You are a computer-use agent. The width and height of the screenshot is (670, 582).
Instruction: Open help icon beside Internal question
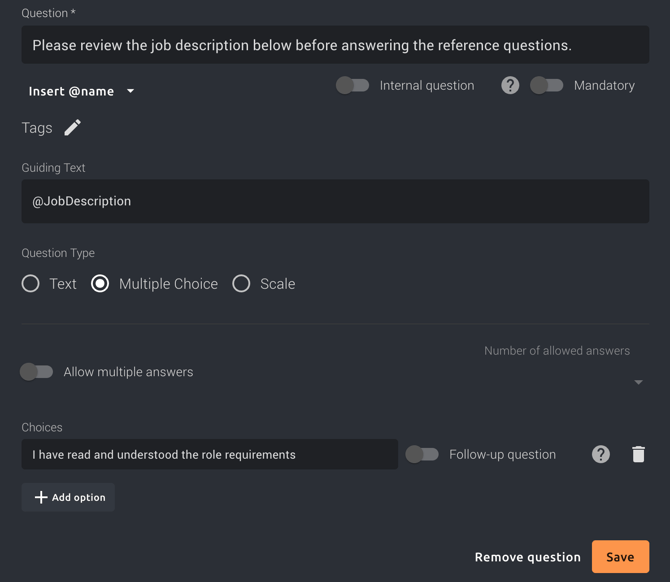click(x=510, y=85)
